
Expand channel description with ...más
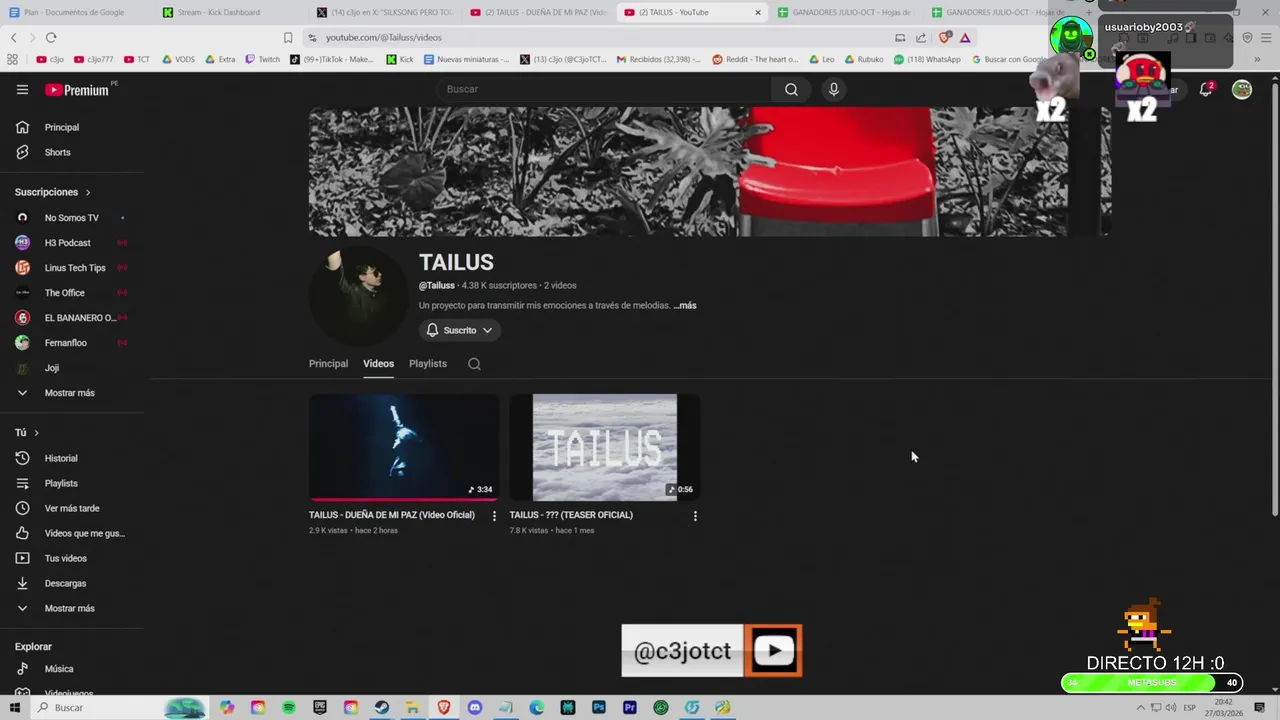click(685, 305)
